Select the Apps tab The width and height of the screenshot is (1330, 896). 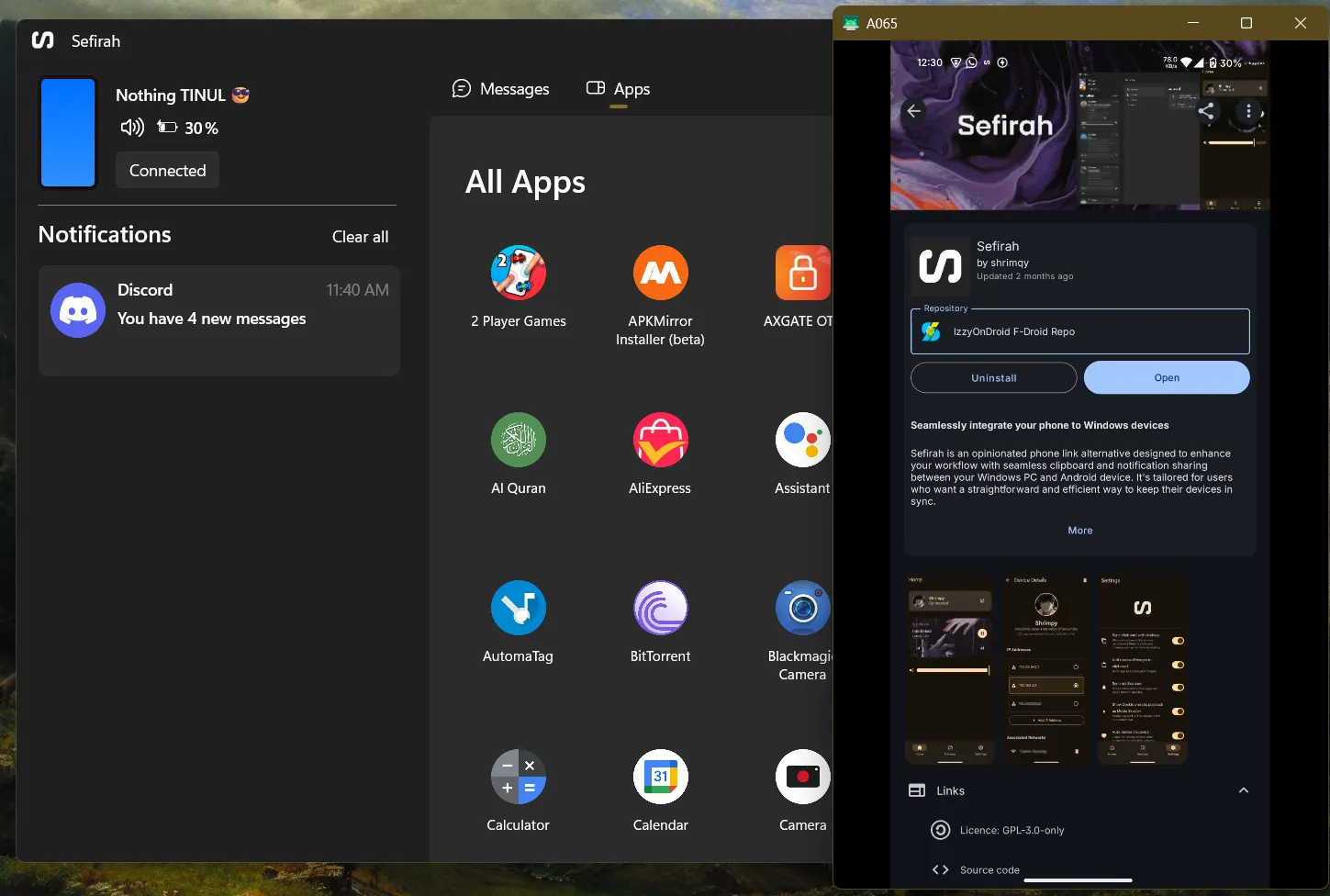coord(619,89)
